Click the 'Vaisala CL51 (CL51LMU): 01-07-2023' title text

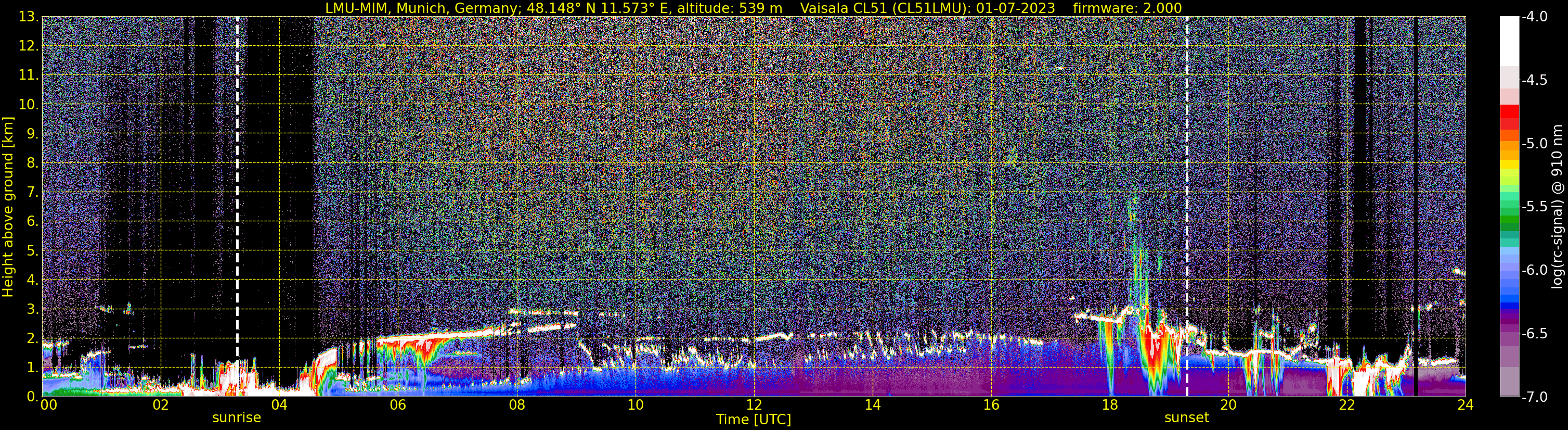928,8
